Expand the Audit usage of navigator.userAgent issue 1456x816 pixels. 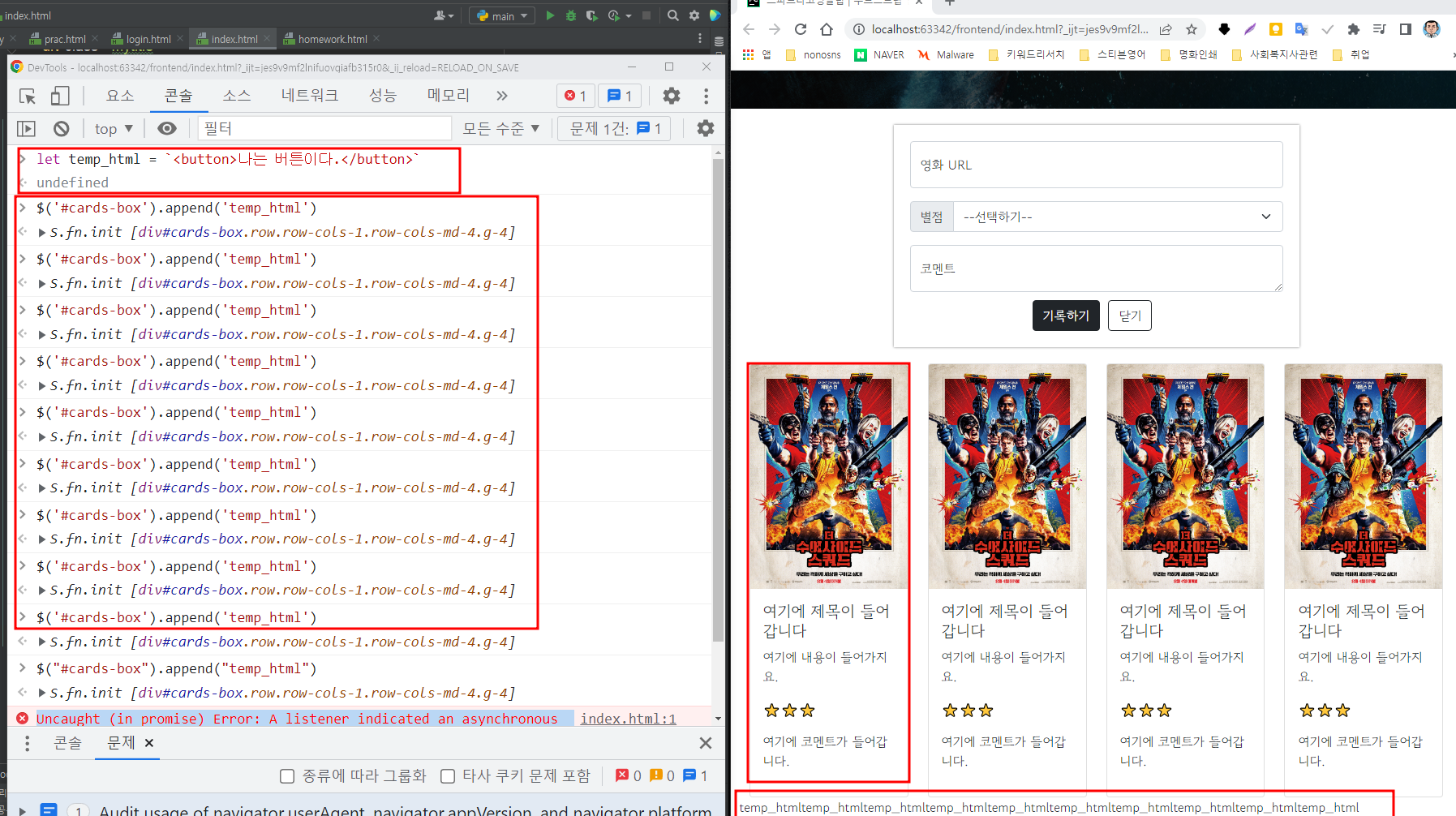coord(23,810)
